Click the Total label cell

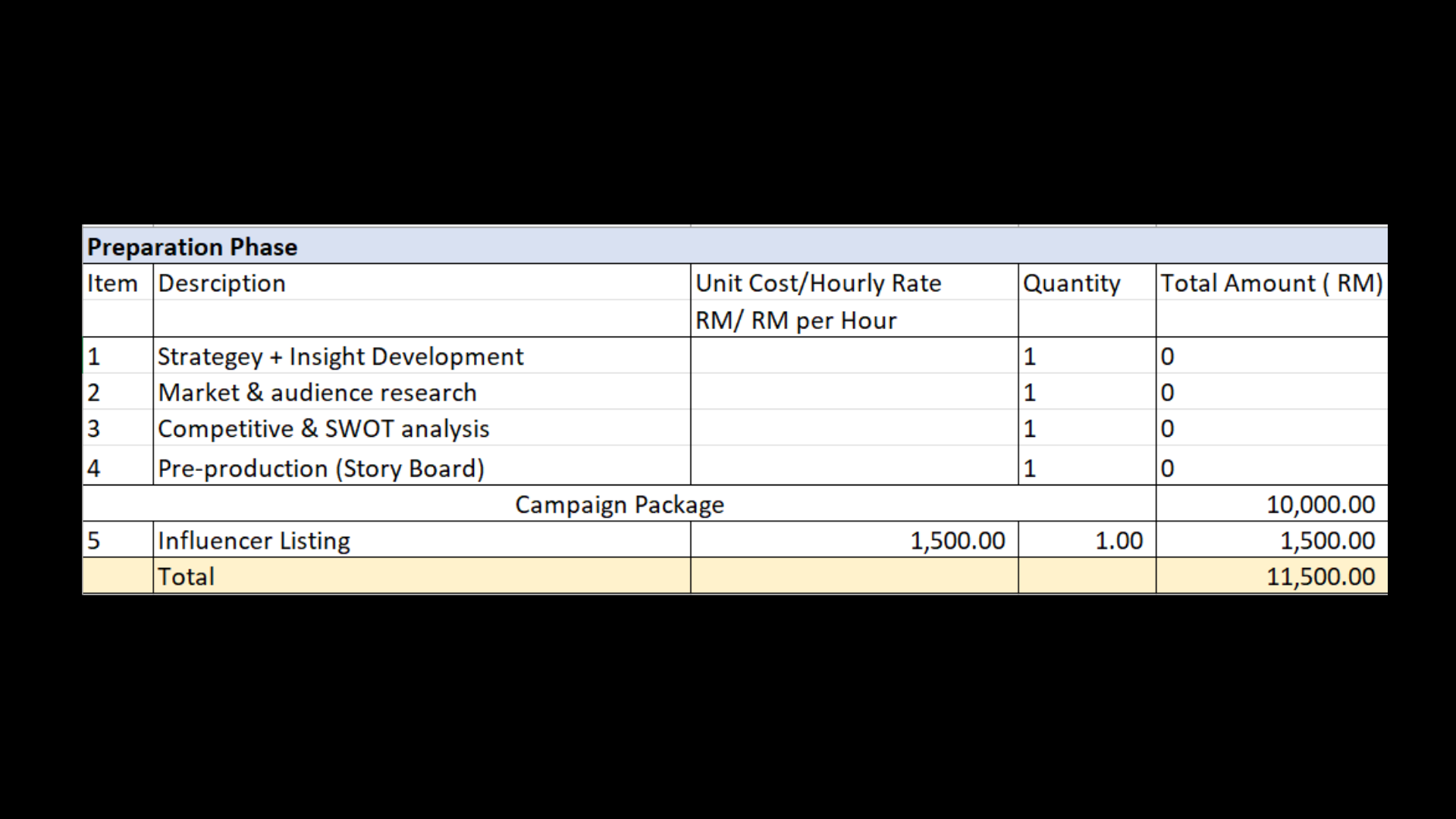(422, 576)
